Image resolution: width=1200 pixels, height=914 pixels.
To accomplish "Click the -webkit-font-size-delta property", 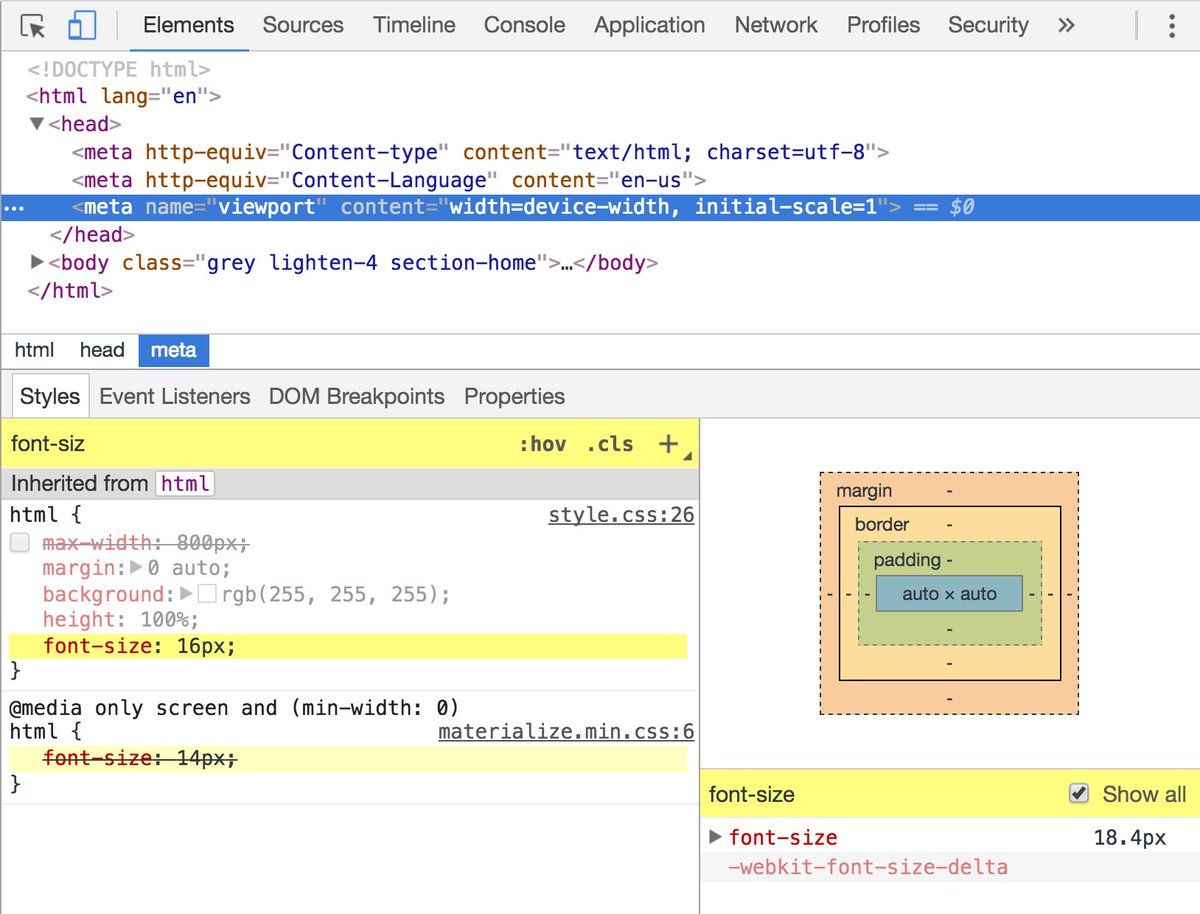I will pyautogui.click(x=868, y=867).
